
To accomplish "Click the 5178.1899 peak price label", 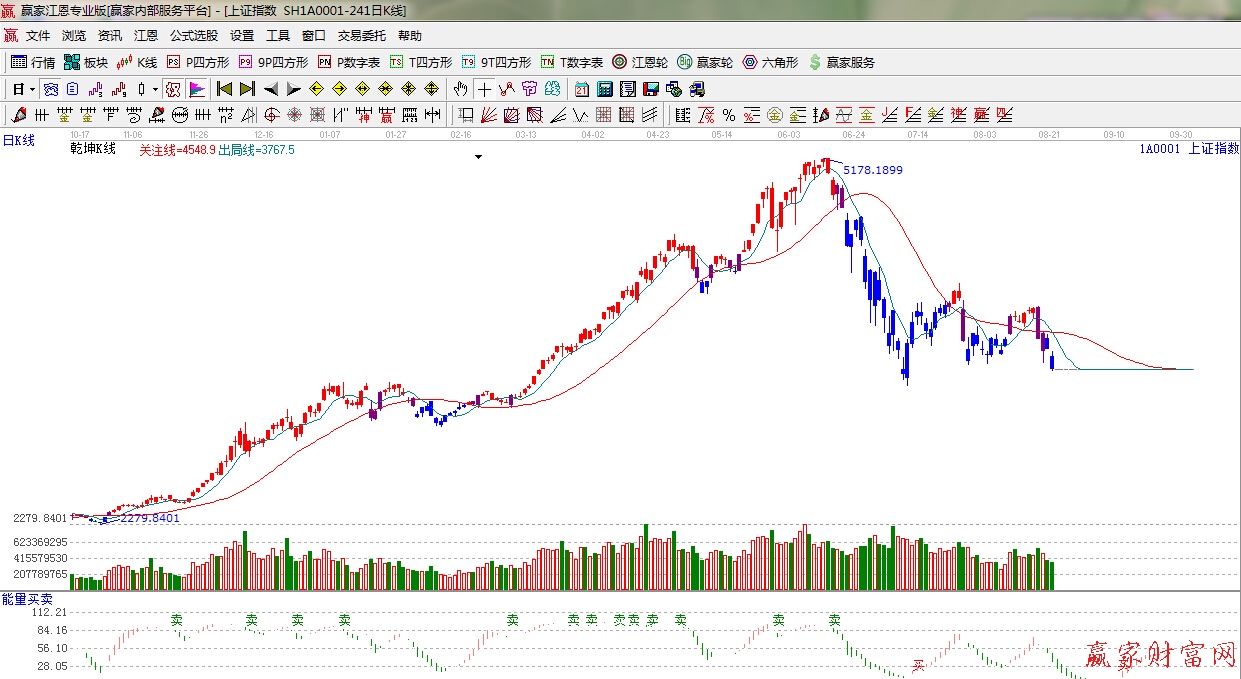I will (x=872, y=170).
